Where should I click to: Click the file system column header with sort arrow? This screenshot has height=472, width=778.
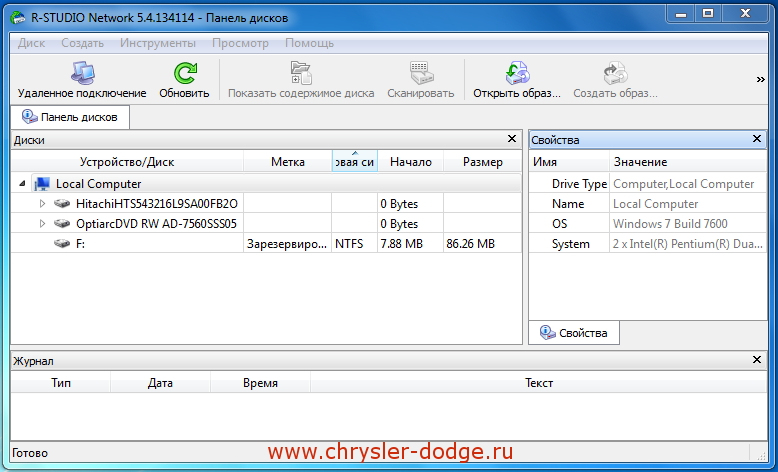pos(355,162)
